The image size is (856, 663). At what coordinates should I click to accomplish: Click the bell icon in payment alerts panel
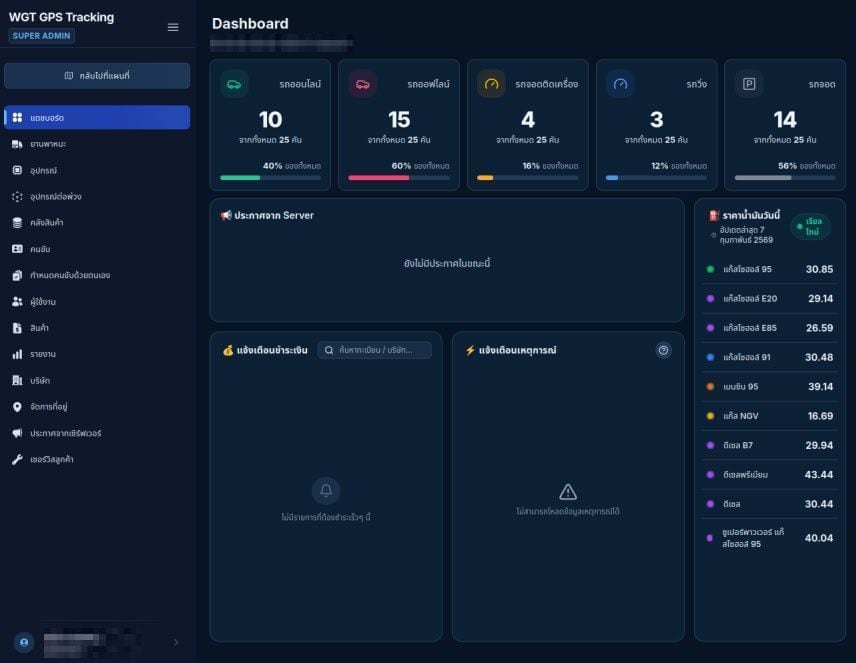326,490
